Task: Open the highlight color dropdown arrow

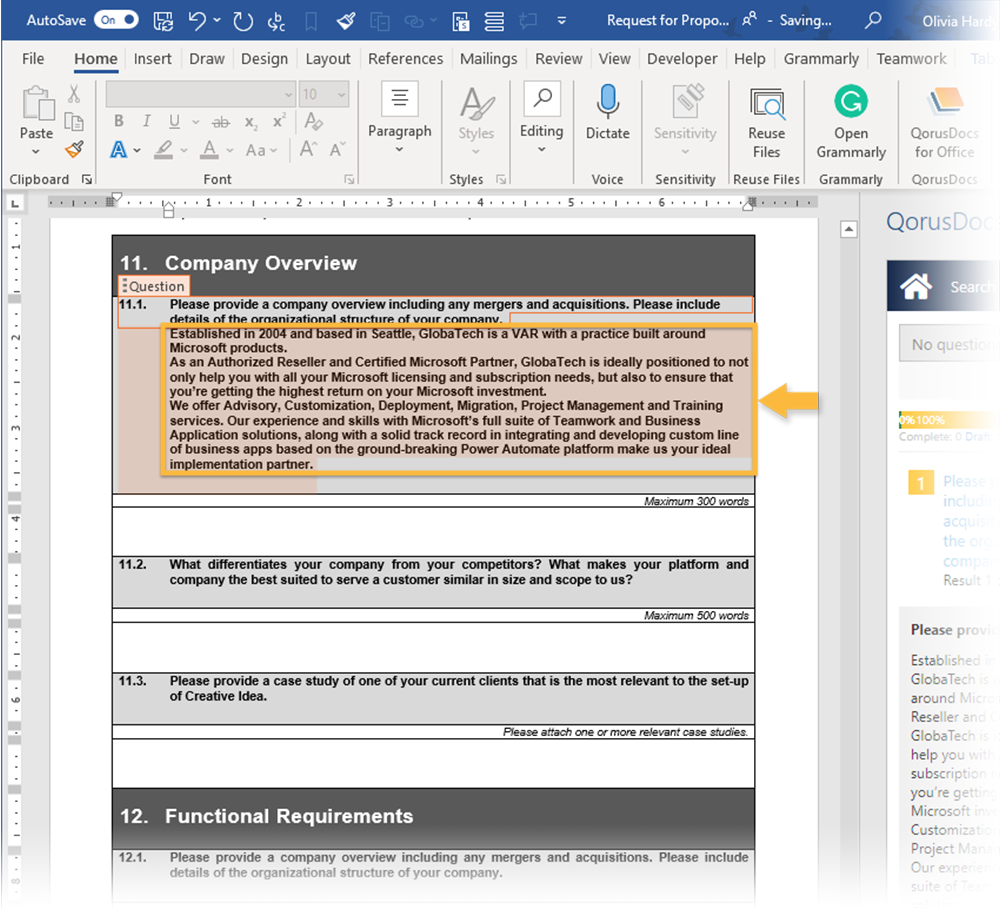Action: click(x=184, y=150)
